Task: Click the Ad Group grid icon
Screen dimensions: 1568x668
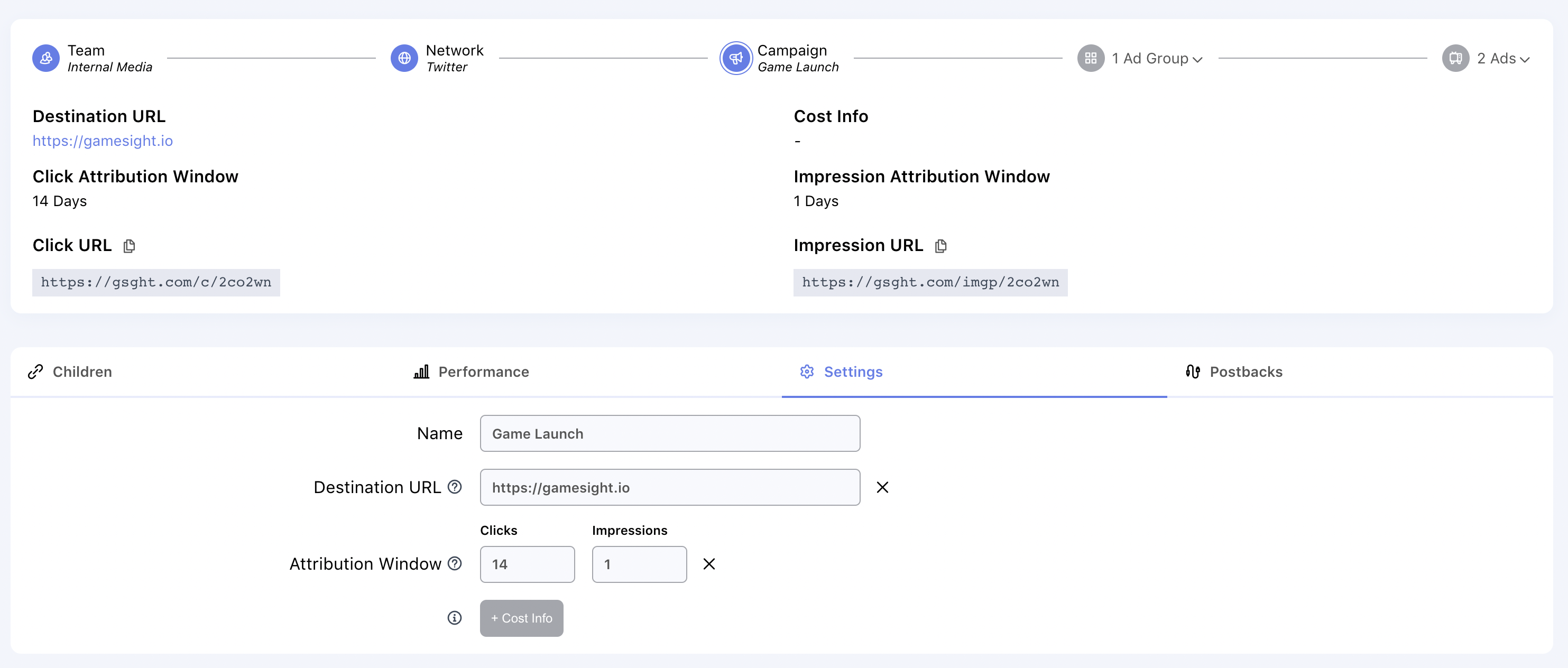Action: pyautogui.click(x=1090, y=59)
